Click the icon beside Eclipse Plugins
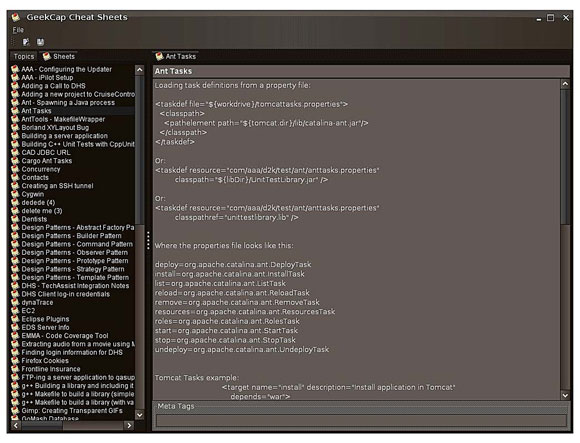Screen dimensions: 580x443 [x=15, y=319]
